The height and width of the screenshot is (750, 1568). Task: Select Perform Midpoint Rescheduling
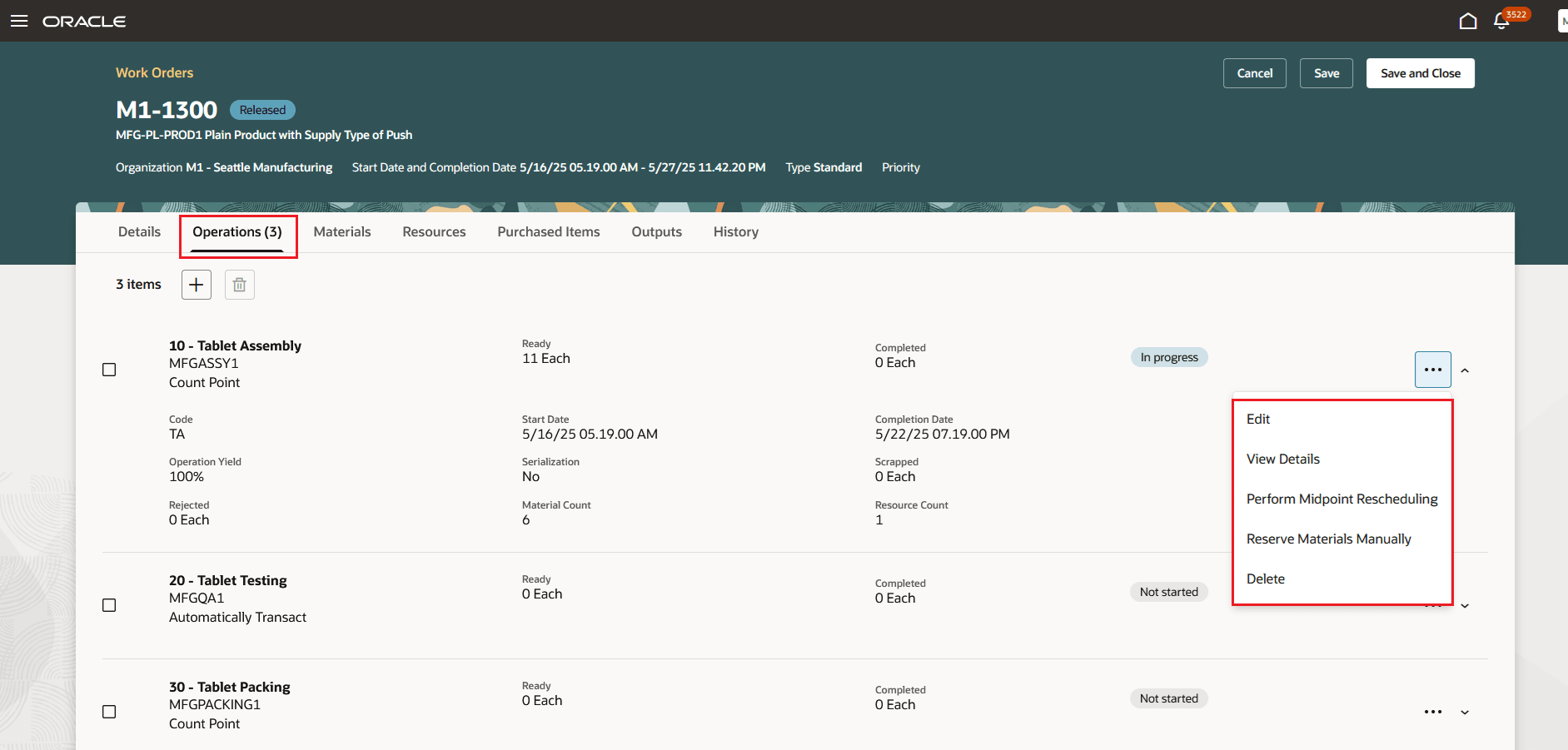pyautogui.click(x=1342, y=499)
